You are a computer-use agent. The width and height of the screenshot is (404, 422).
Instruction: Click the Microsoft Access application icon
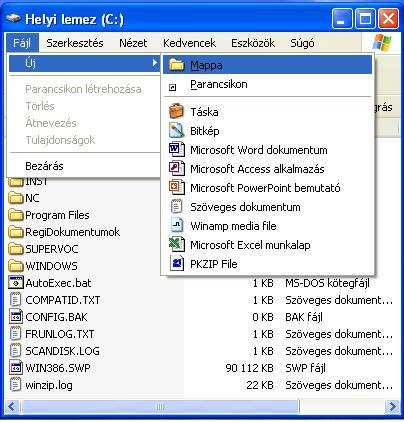tap(176, 168)
